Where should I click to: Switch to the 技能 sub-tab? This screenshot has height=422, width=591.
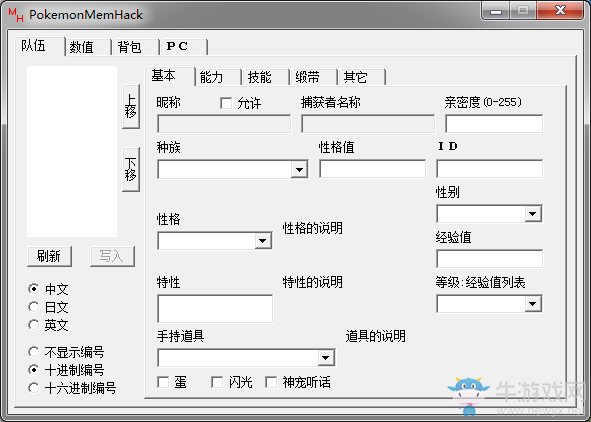(x=265, y=77)
